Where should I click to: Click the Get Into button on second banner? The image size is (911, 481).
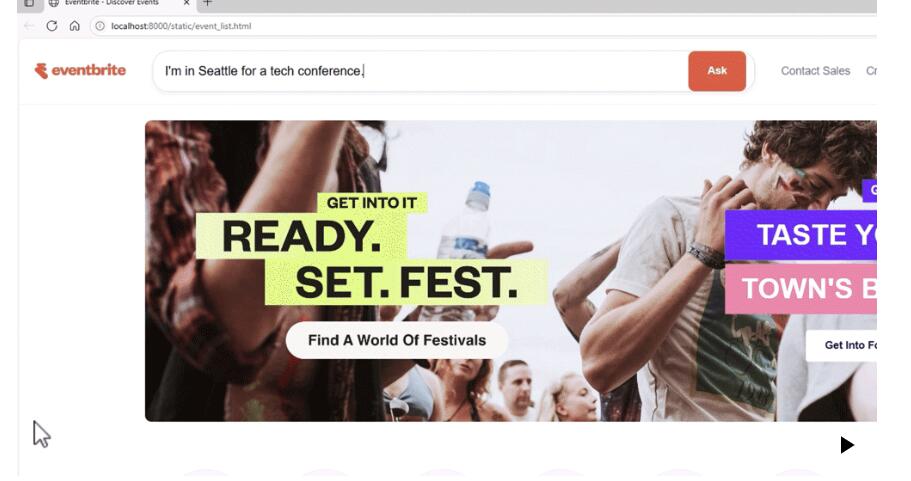pos(841,346)
